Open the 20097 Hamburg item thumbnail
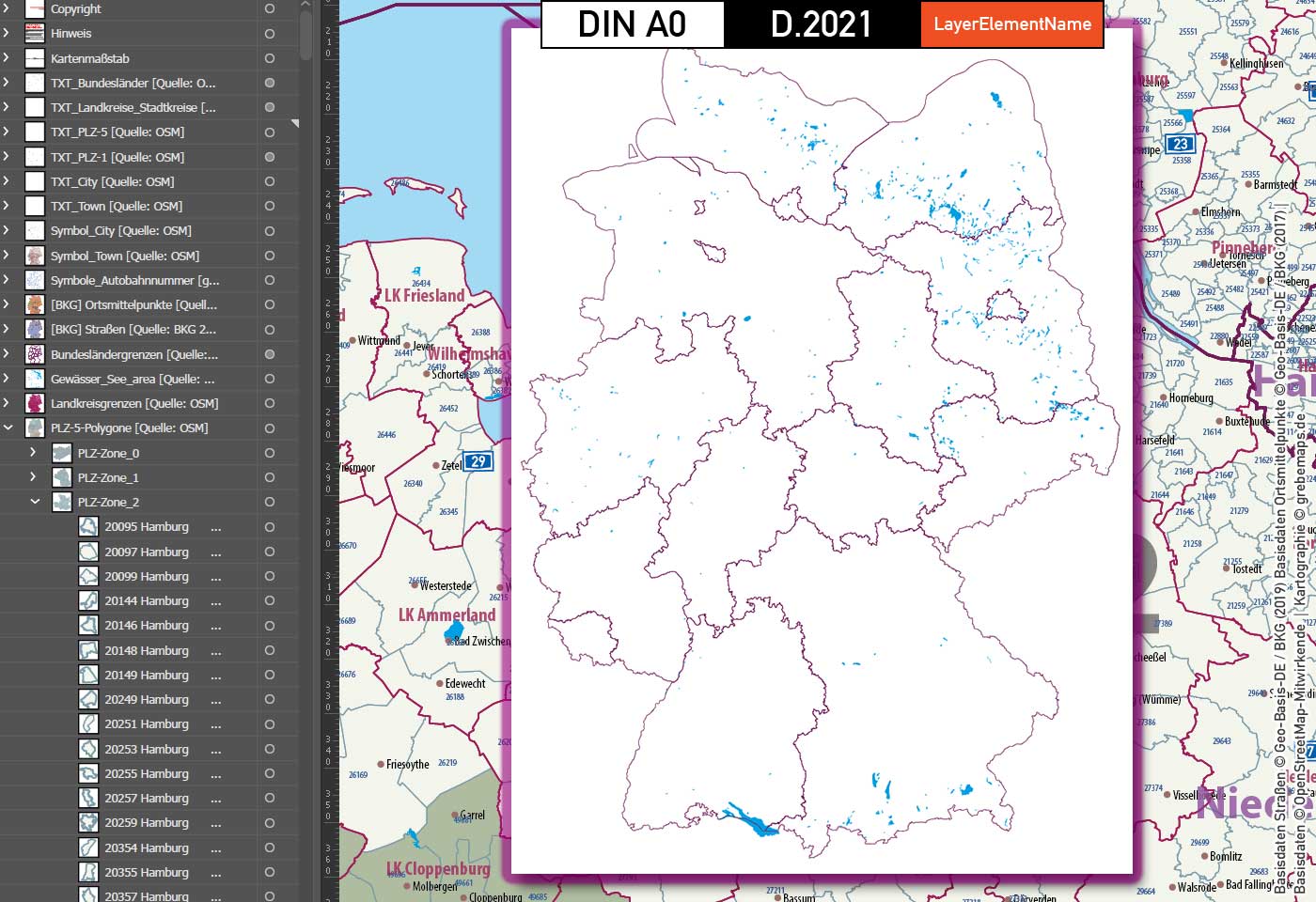The height and width of the screenshot is (902, 1316). [x=87, y=552]
